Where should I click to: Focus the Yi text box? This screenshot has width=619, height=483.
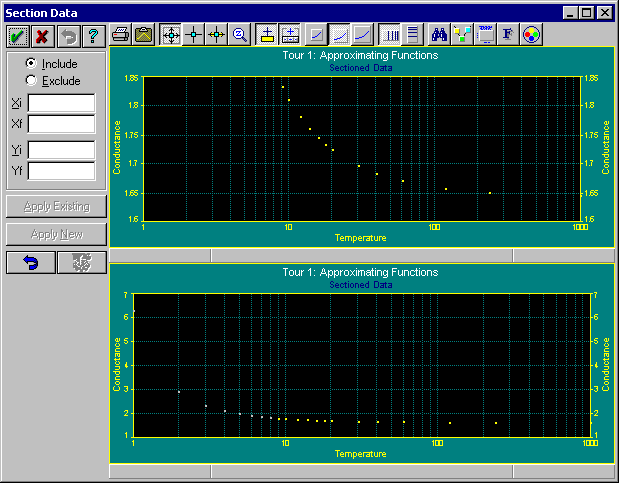61,150
